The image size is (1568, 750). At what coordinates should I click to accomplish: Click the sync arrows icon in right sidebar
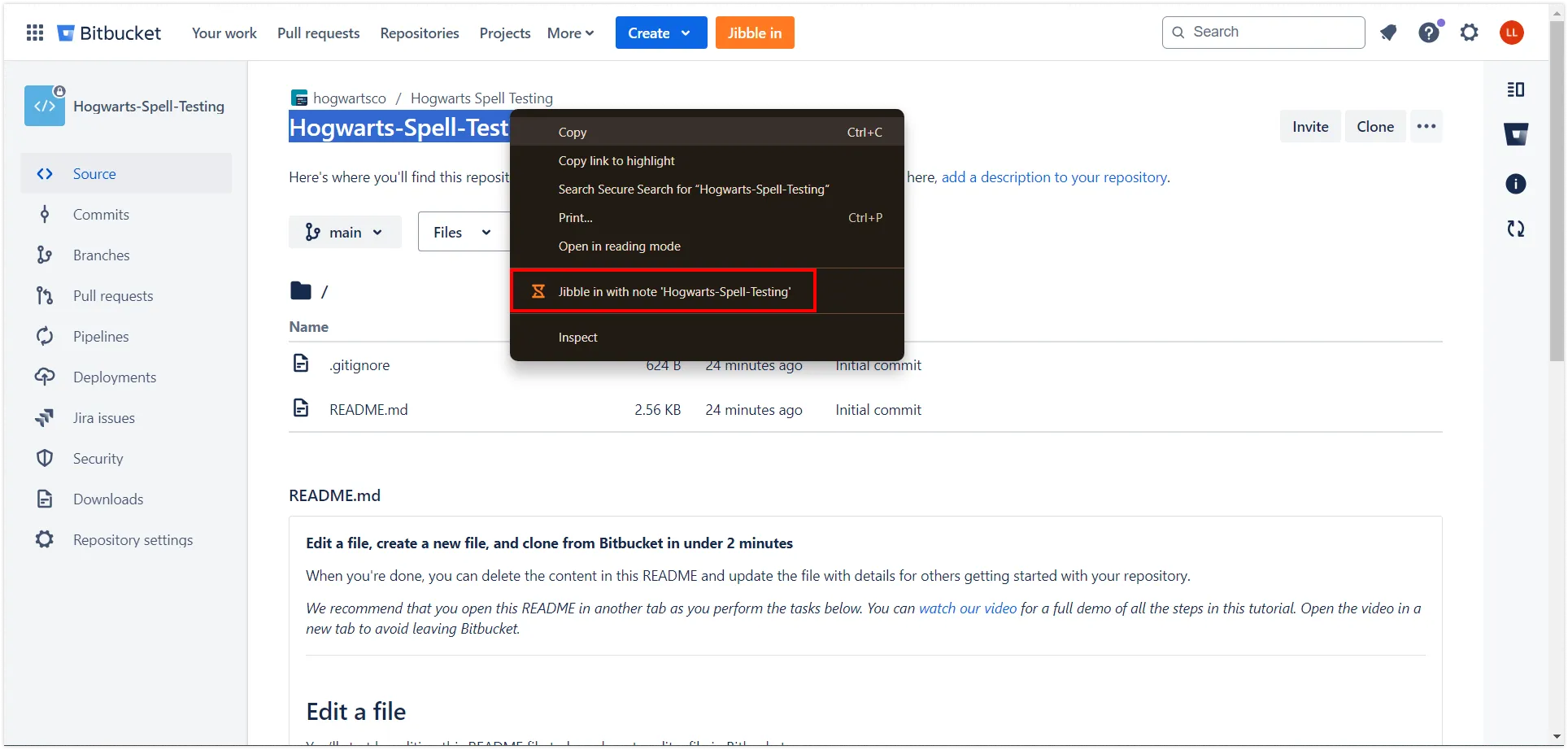click(1515, 229)
